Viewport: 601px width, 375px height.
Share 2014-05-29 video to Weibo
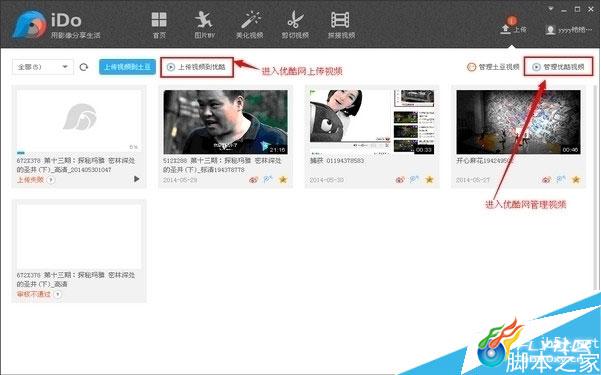click(254, 179)
